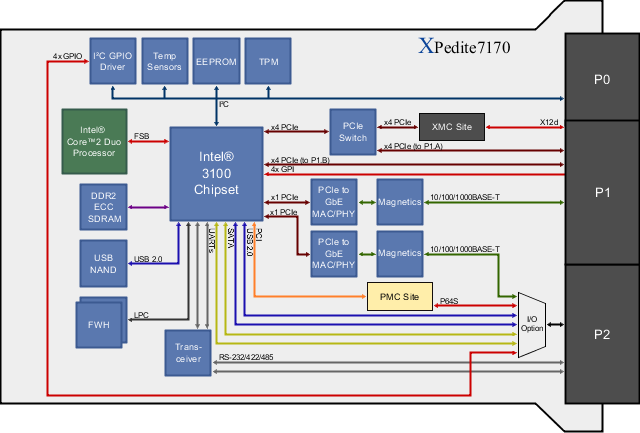This screenshot has width=640, height=433.
Task: Click the x4 PCIe (to P1.B) label
Action: coord(300,160)
